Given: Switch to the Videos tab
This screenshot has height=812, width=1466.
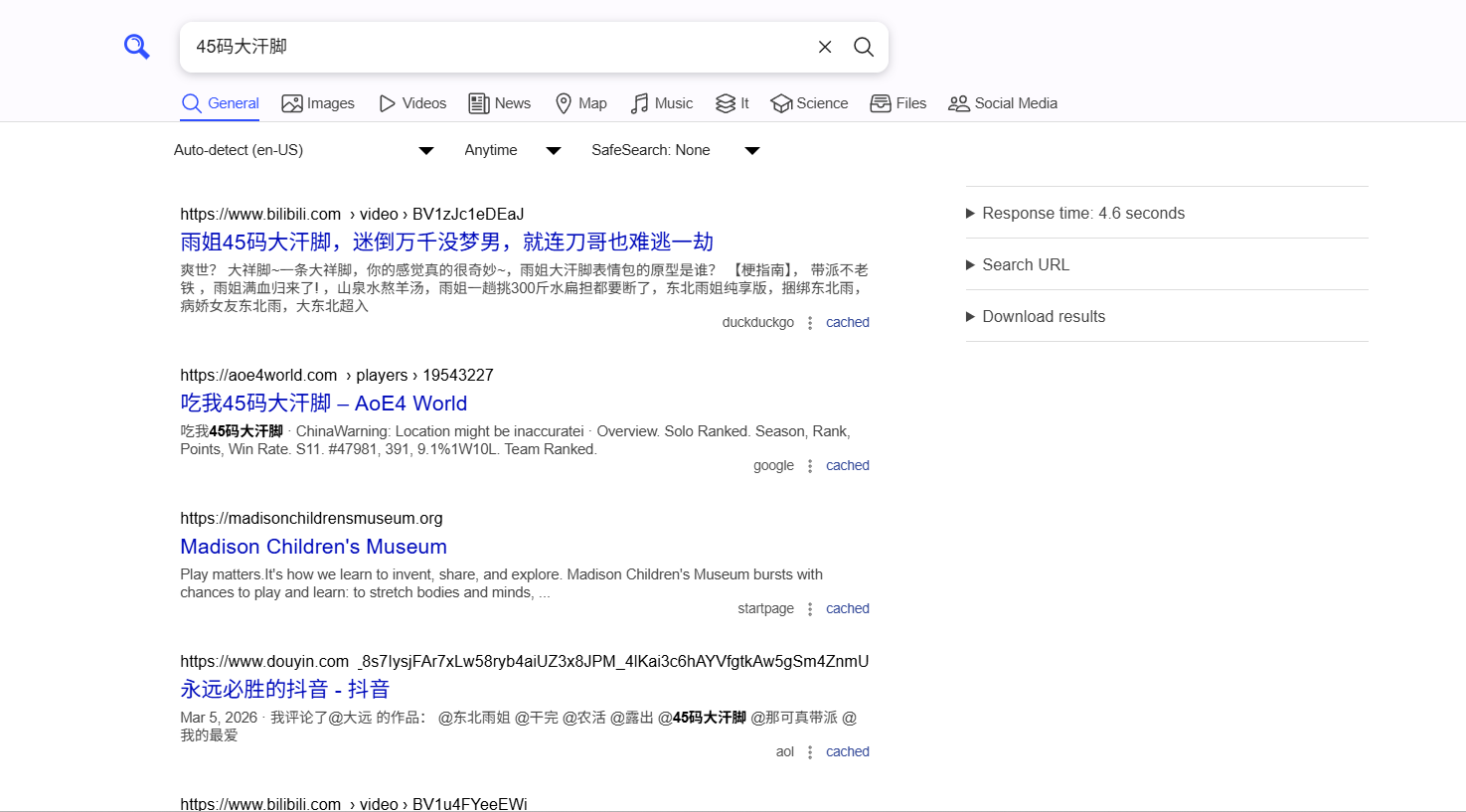Looking at the screenshot, I should tap(412, 103).
